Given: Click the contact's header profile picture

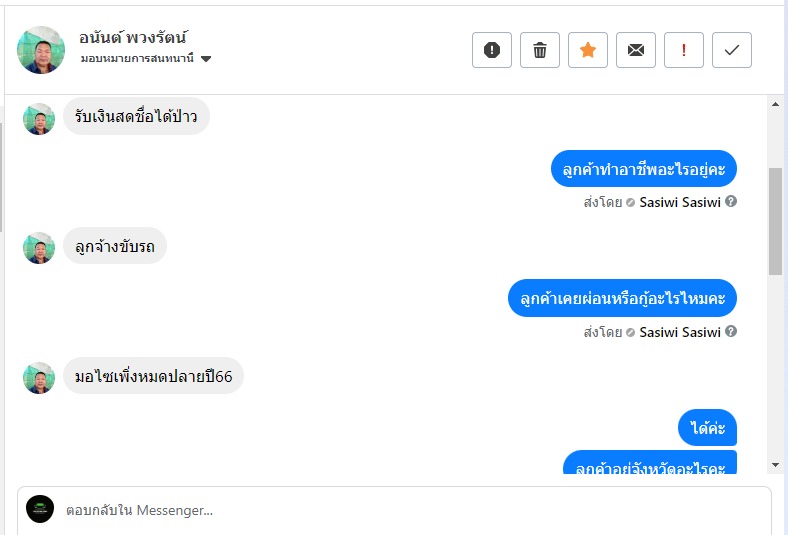Looking at the screenshot, I should coord(41,50).
